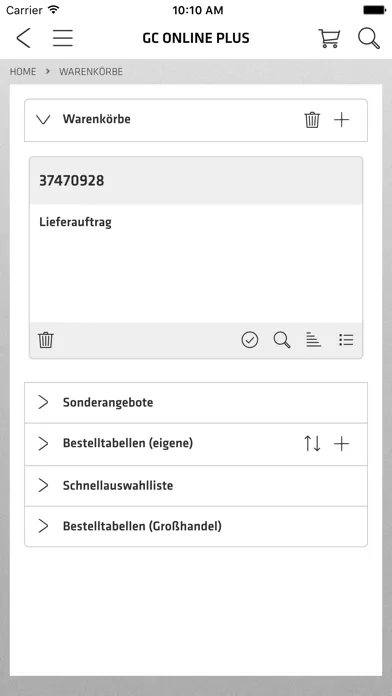Go to HOME in the breadcrumb
The height and width of the screenshot is (696, 392).
coord(23,71)
